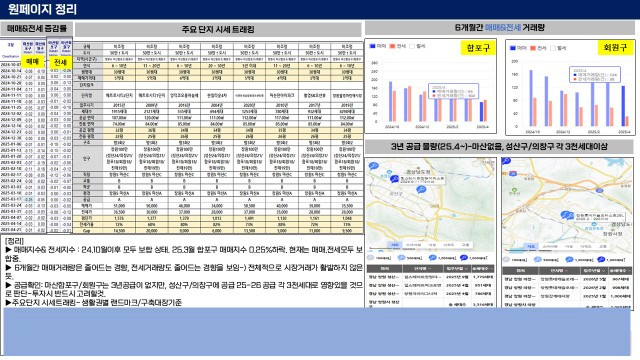Image resolution: width=640 pixels, height=360 pixels.
Task: Click the top-left blue marker on left map
Action: tap(373, 166)
